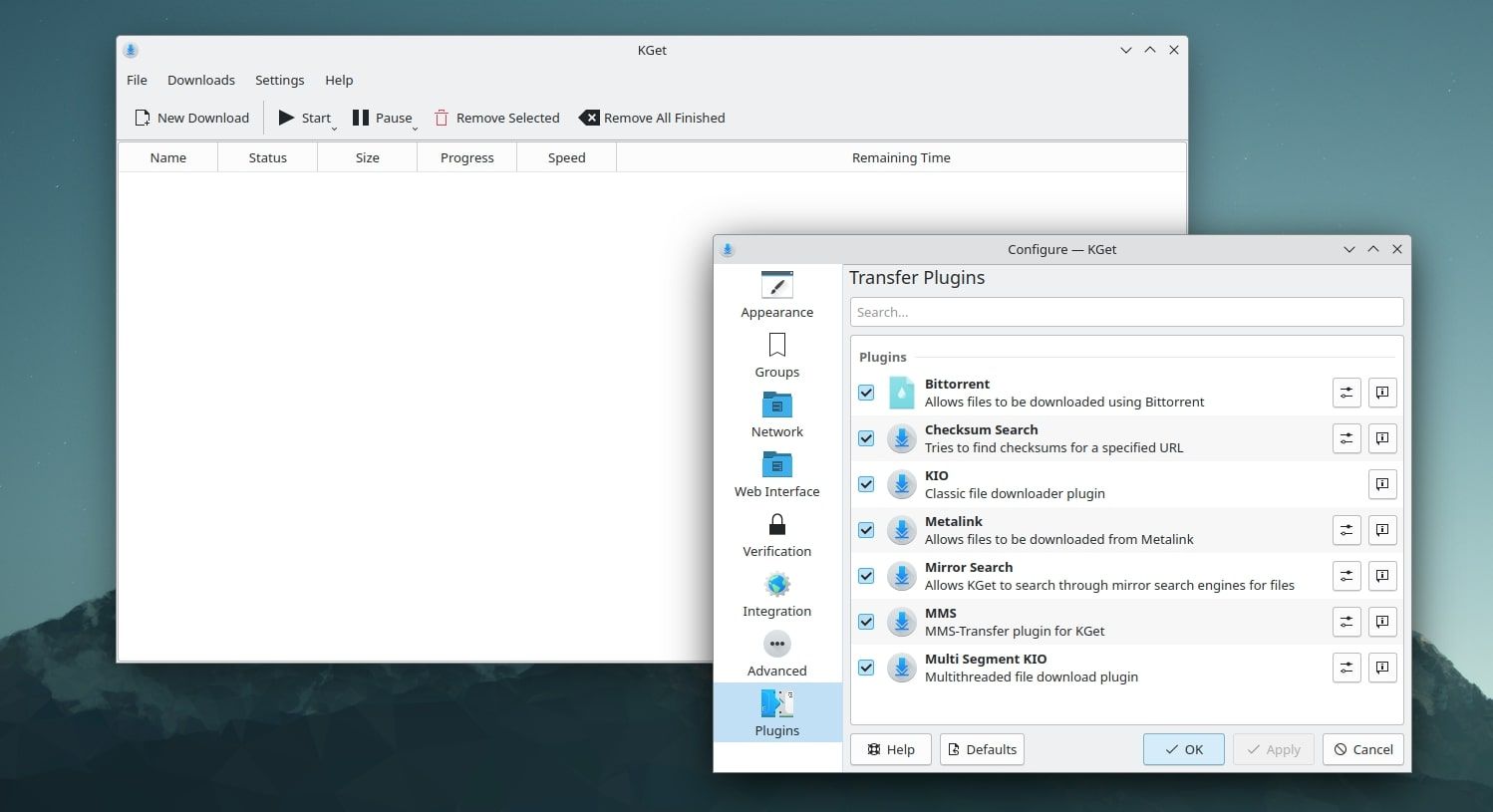This screenshot has width=1493, height=812.
Task: Expand the Start button dropdown arrow
Action: click(x=334, y=128)
